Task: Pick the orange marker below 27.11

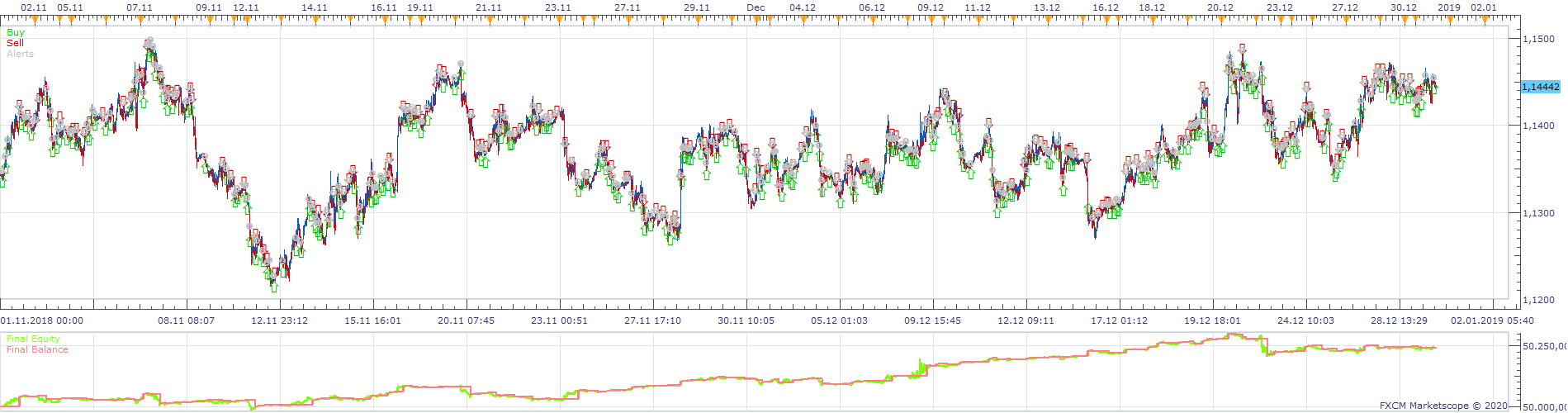Action: coord(628,19)
